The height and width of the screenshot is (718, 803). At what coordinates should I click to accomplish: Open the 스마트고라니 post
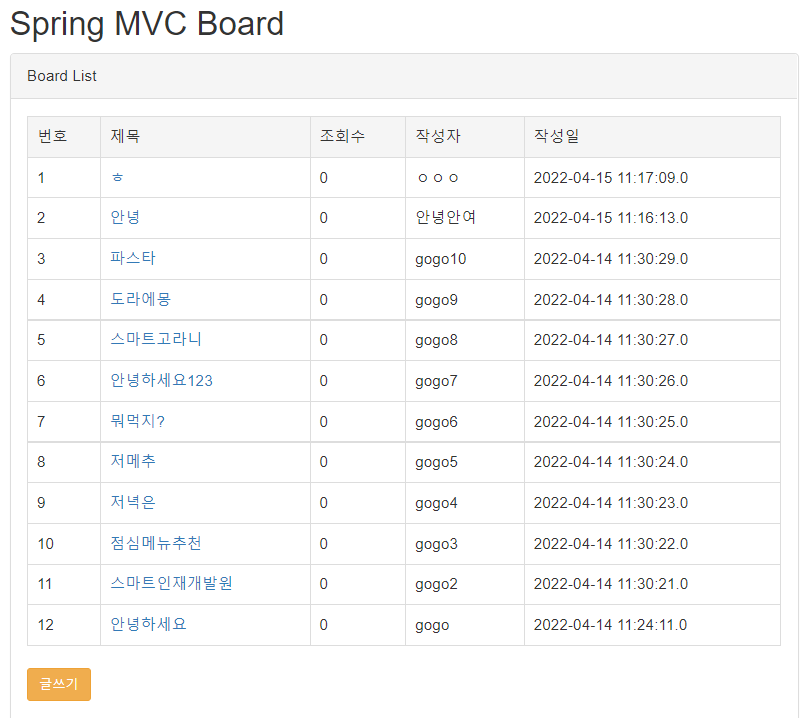click(x=156, y=339)
